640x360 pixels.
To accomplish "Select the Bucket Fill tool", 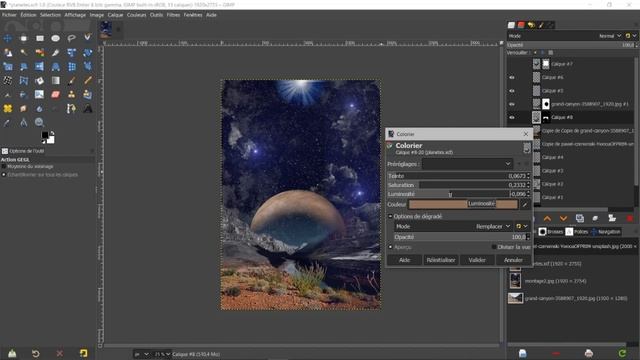I will click(x=40, y=80).
